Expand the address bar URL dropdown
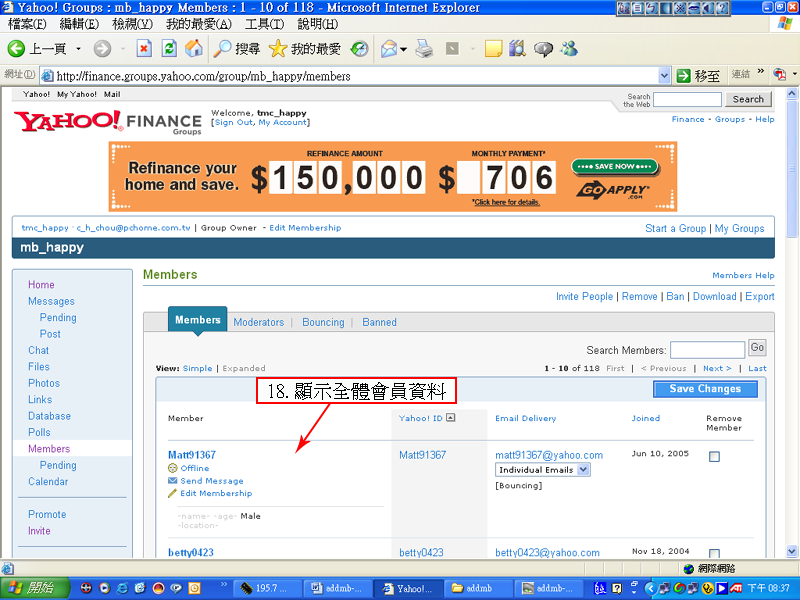 (x=665, y=76)
